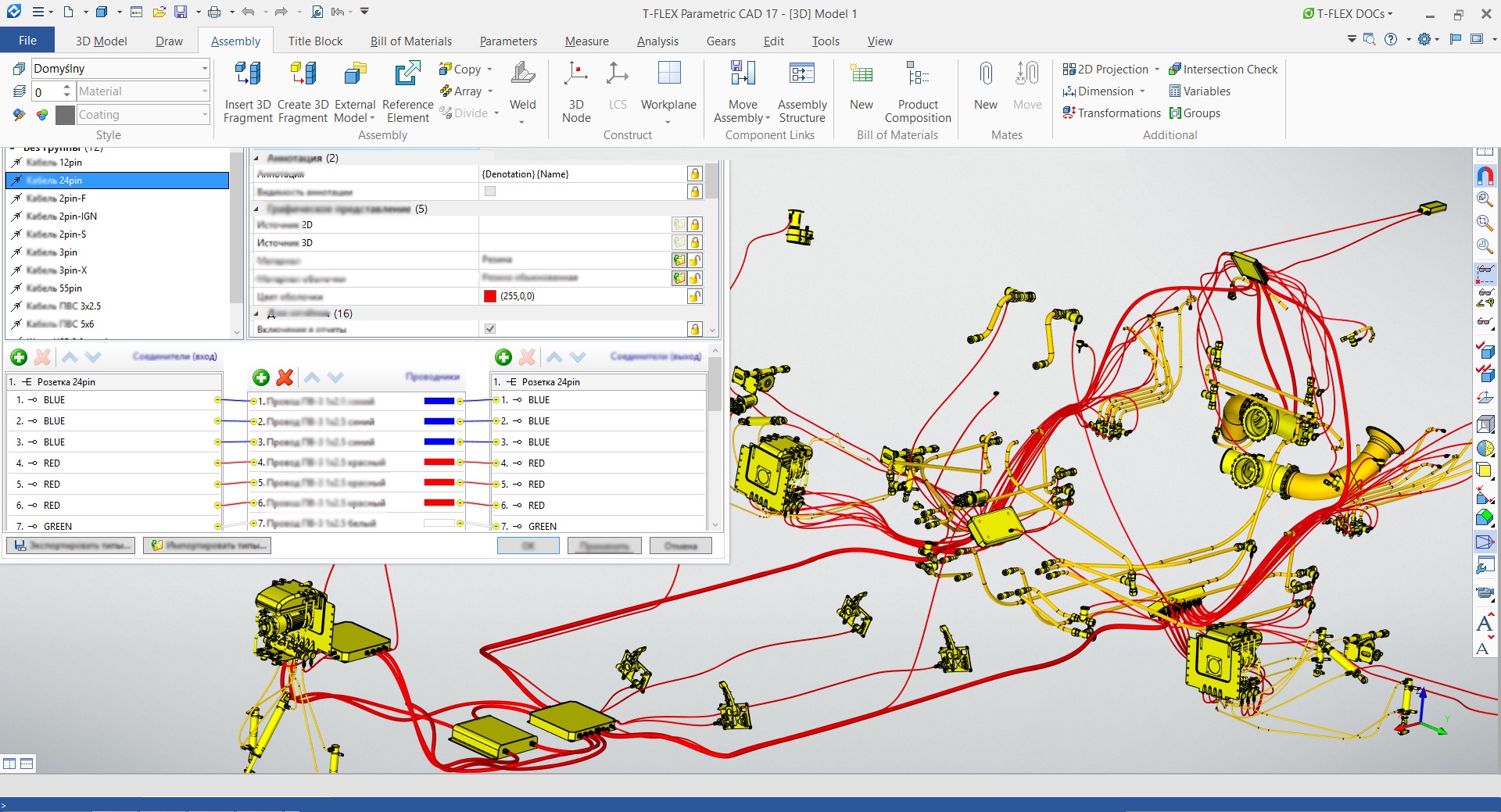Toggle lock on color (255,0,0) row
This screenshot has height=812, width=1501.
pos(694,296)
